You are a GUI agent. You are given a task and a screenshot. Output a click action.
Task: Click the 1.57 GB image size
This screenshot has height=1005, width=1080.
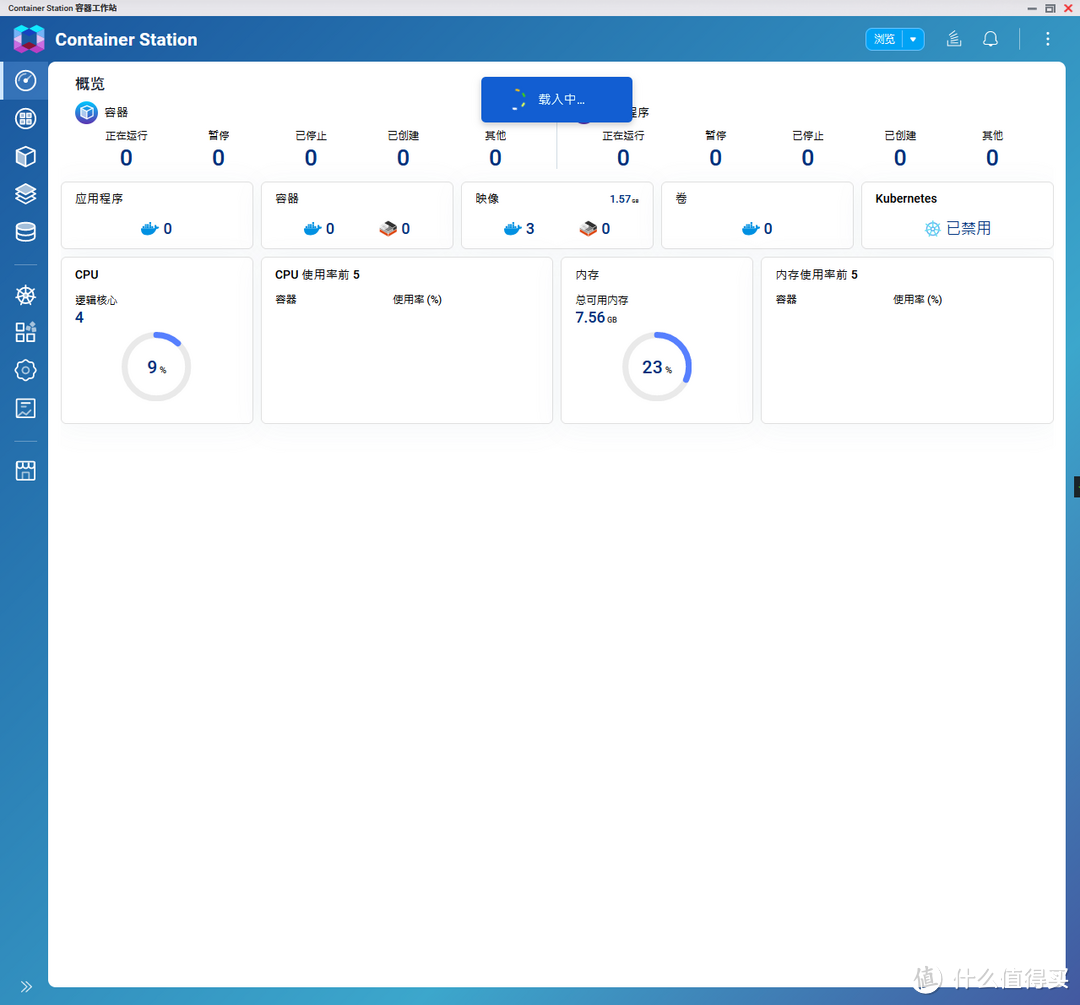[624, 199]
